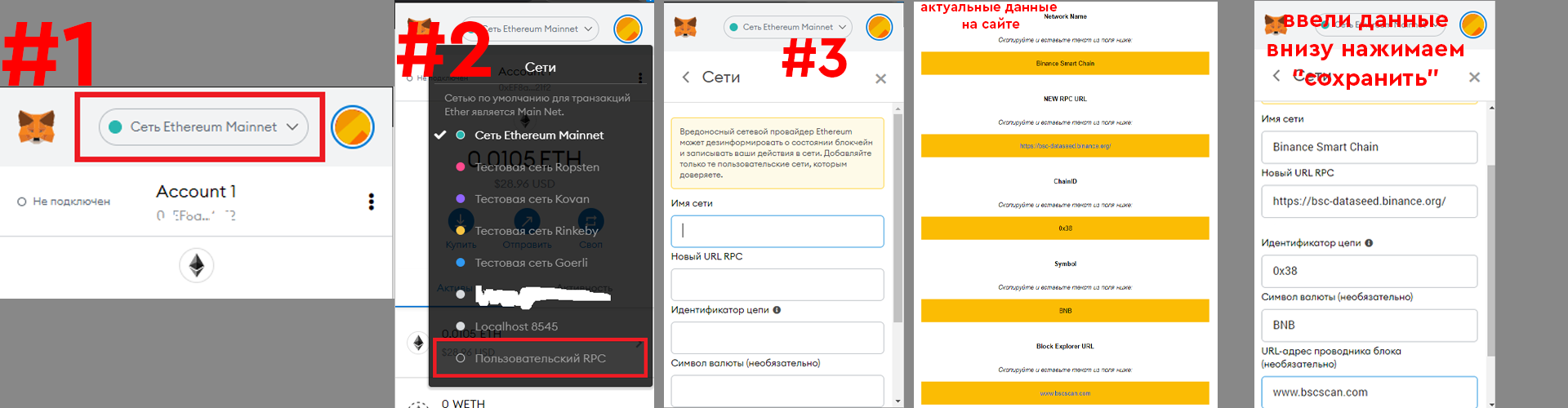Click the 'NEW RPC URL' heading on the website
Screen dimensions: 1568x408
point(1065,99)
